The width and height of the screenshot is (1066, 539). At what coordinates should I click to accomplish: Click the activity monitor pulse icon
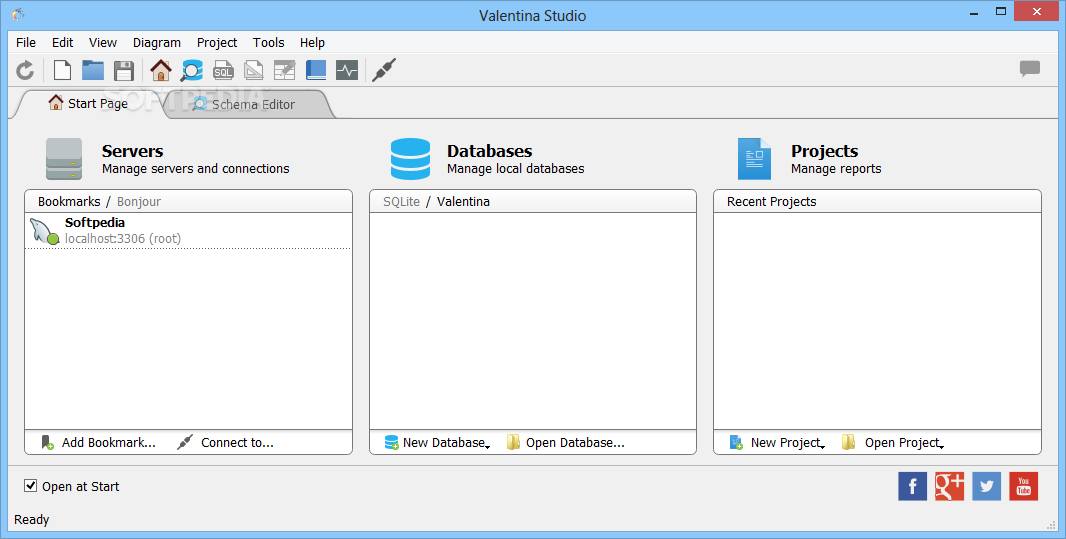[347, 70]
